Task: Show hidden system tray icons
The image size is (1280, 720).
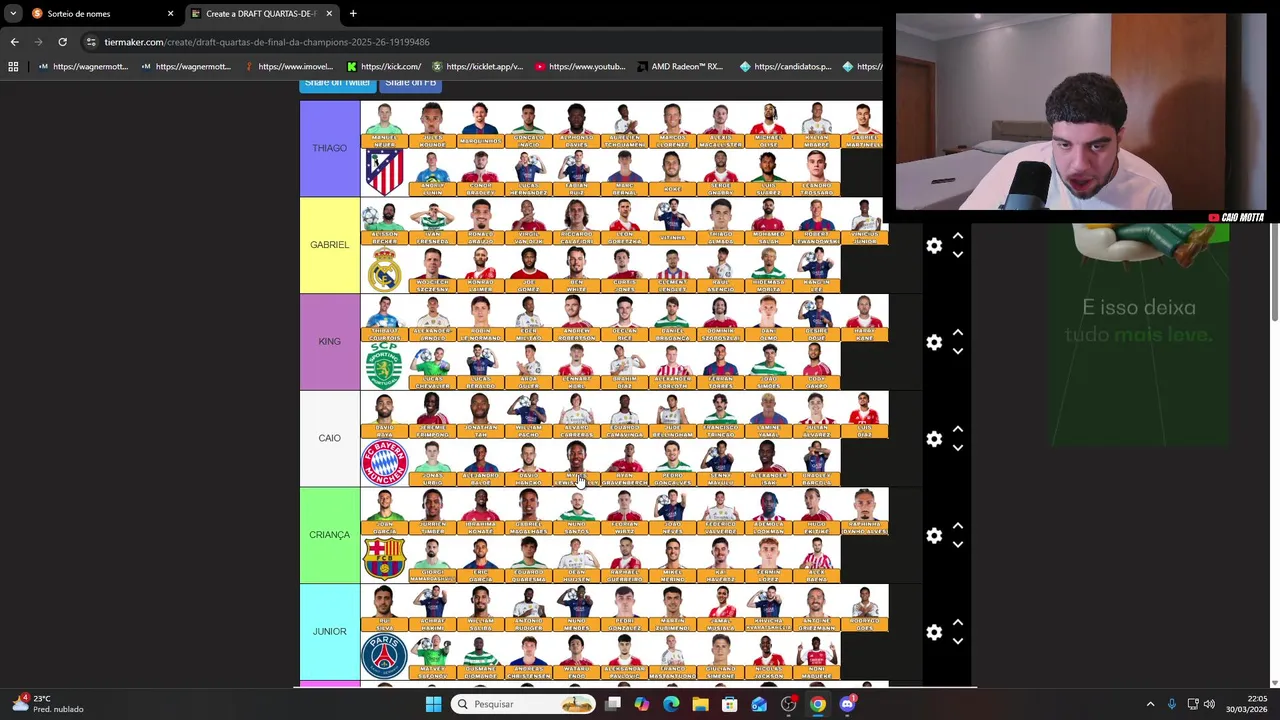Action: pos(1150,704)
